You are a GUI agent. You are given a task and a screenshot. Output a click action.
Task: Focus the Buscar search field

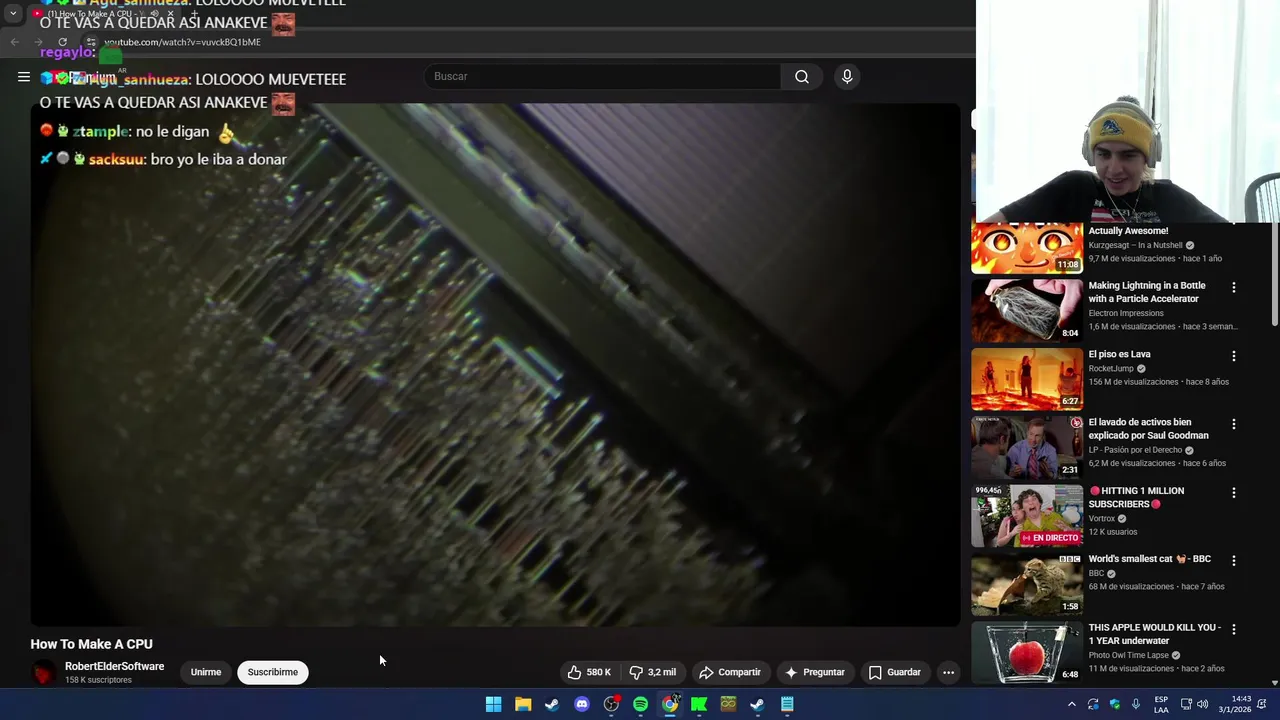point(603,77)
